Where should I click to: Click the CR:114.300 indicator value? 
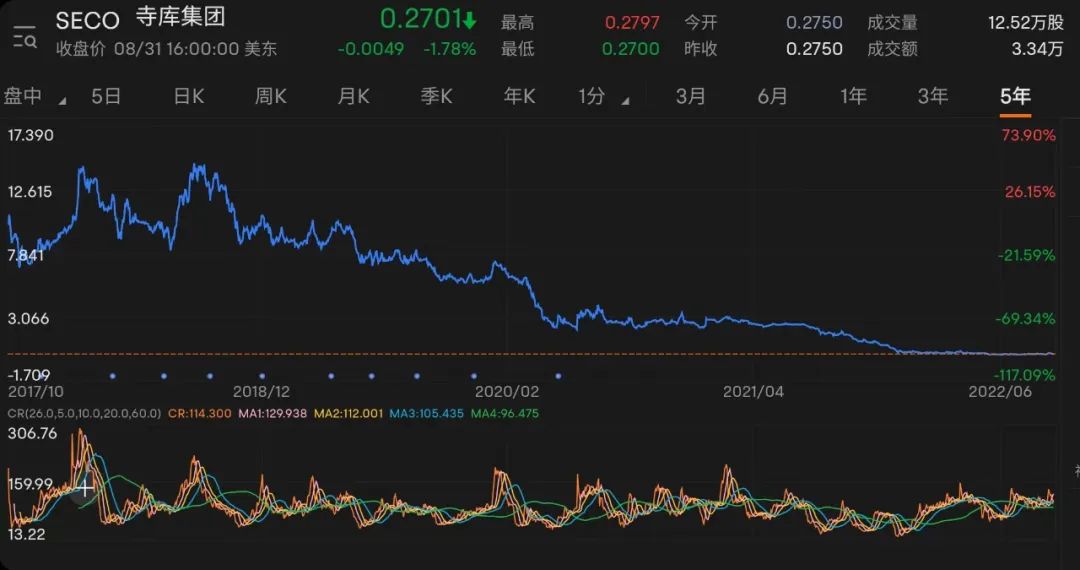tap(200, 414)
